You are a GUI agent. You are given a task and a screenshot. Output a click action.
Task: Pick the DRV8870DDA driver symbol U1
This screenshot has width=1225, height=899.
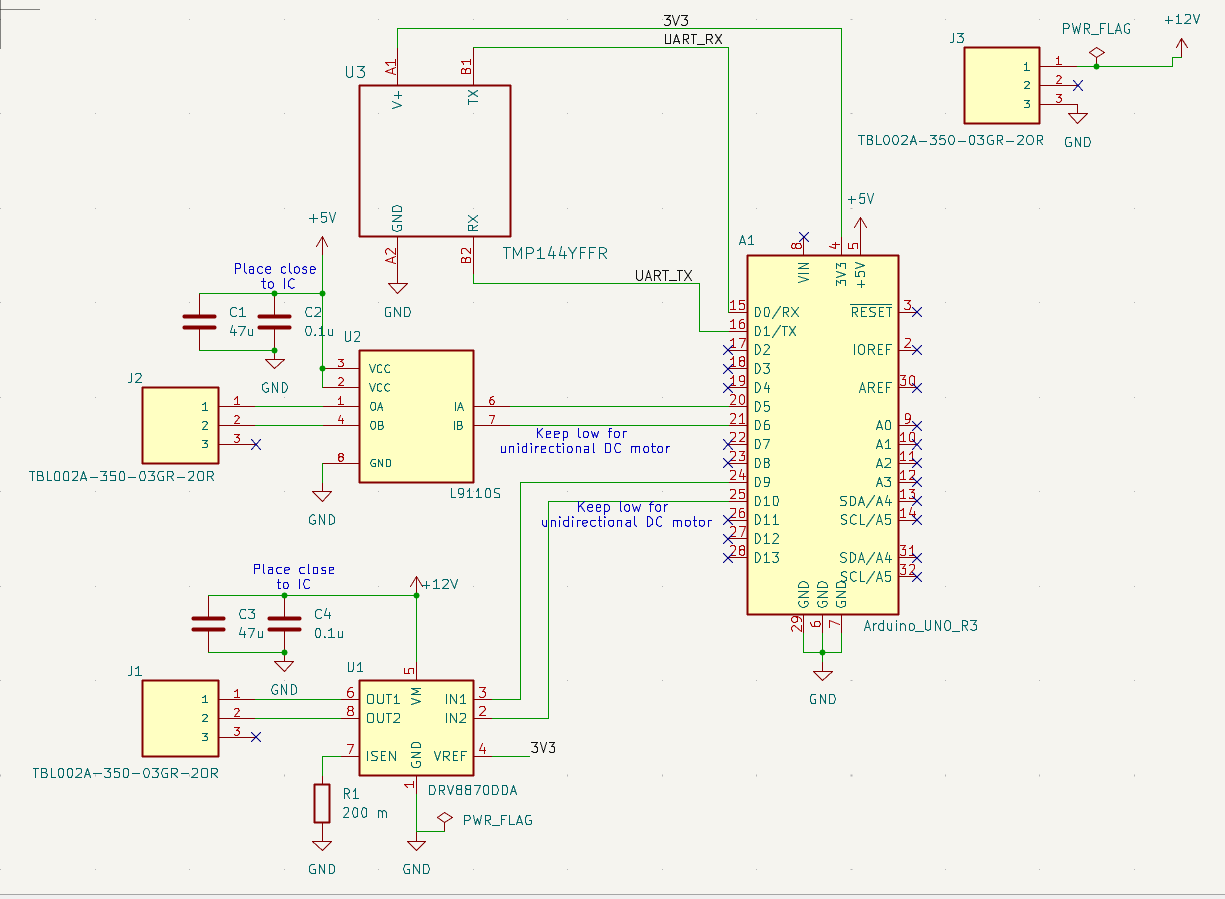click(x=416, y=727)
